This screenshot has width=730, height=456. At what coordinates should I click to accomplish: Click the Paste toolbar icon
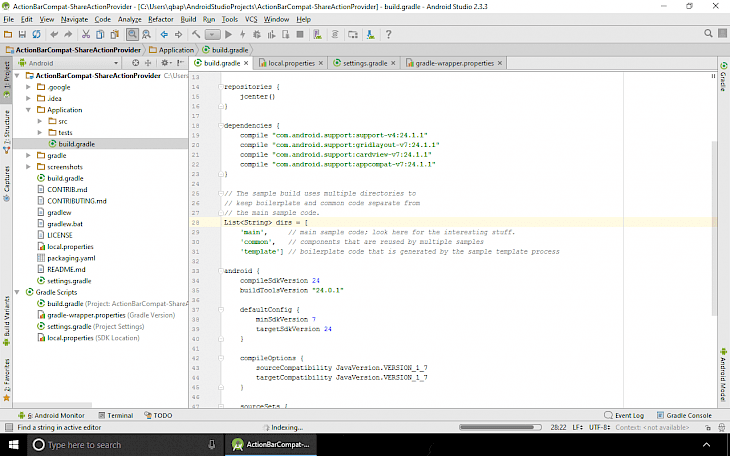tap(114, 34)
